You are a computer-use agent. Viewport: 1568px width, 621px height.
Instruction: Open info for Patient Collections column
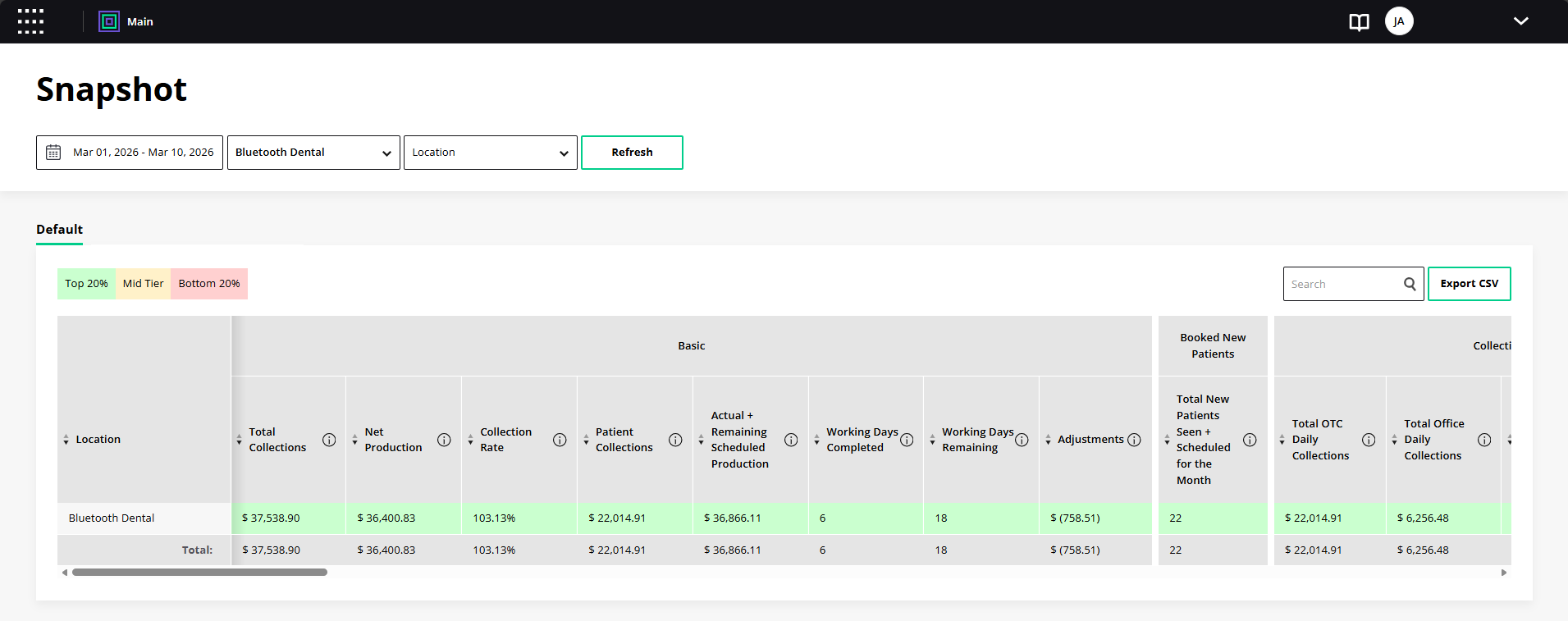(x=675, y=440)
